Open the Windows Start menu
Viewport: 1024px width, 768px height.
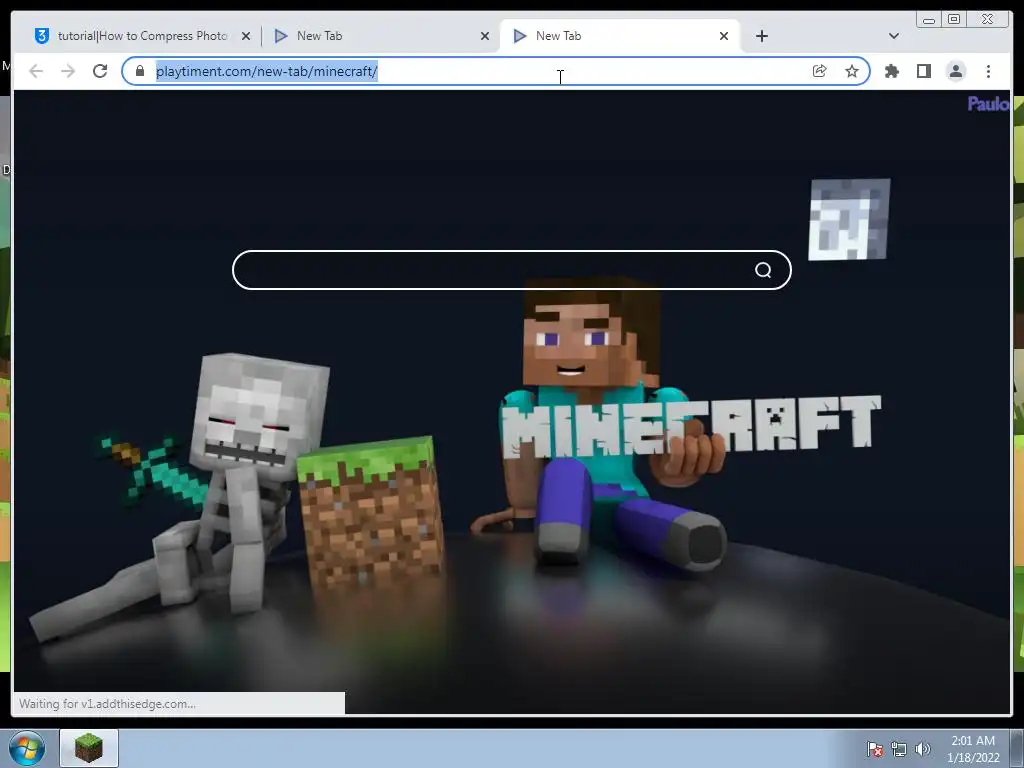26,748
